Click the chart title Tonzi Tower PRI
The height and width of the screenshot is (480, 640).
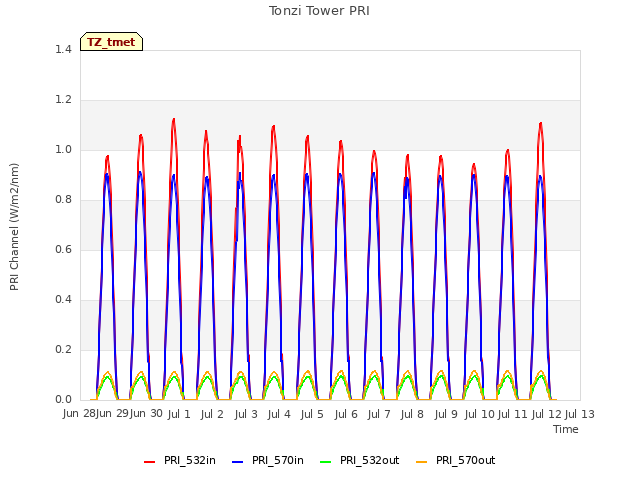pos(319,11)
